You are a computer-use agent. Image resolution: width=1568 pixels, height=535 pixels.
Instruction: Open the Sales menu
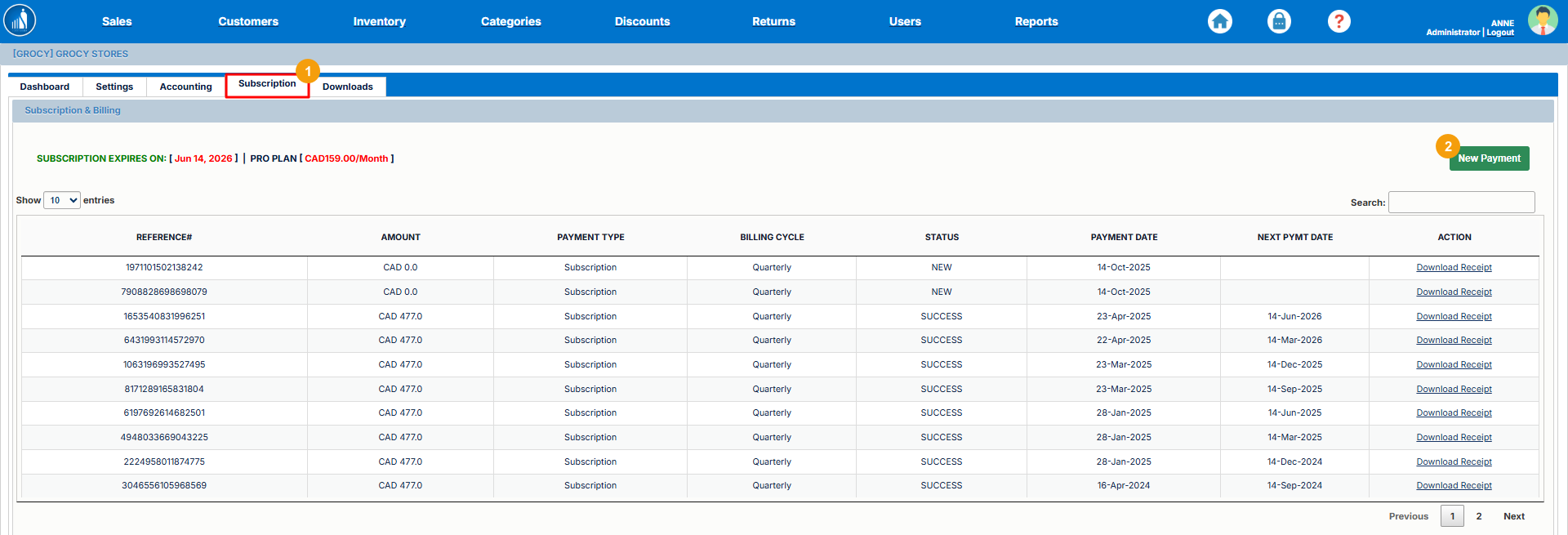[117, 22]
